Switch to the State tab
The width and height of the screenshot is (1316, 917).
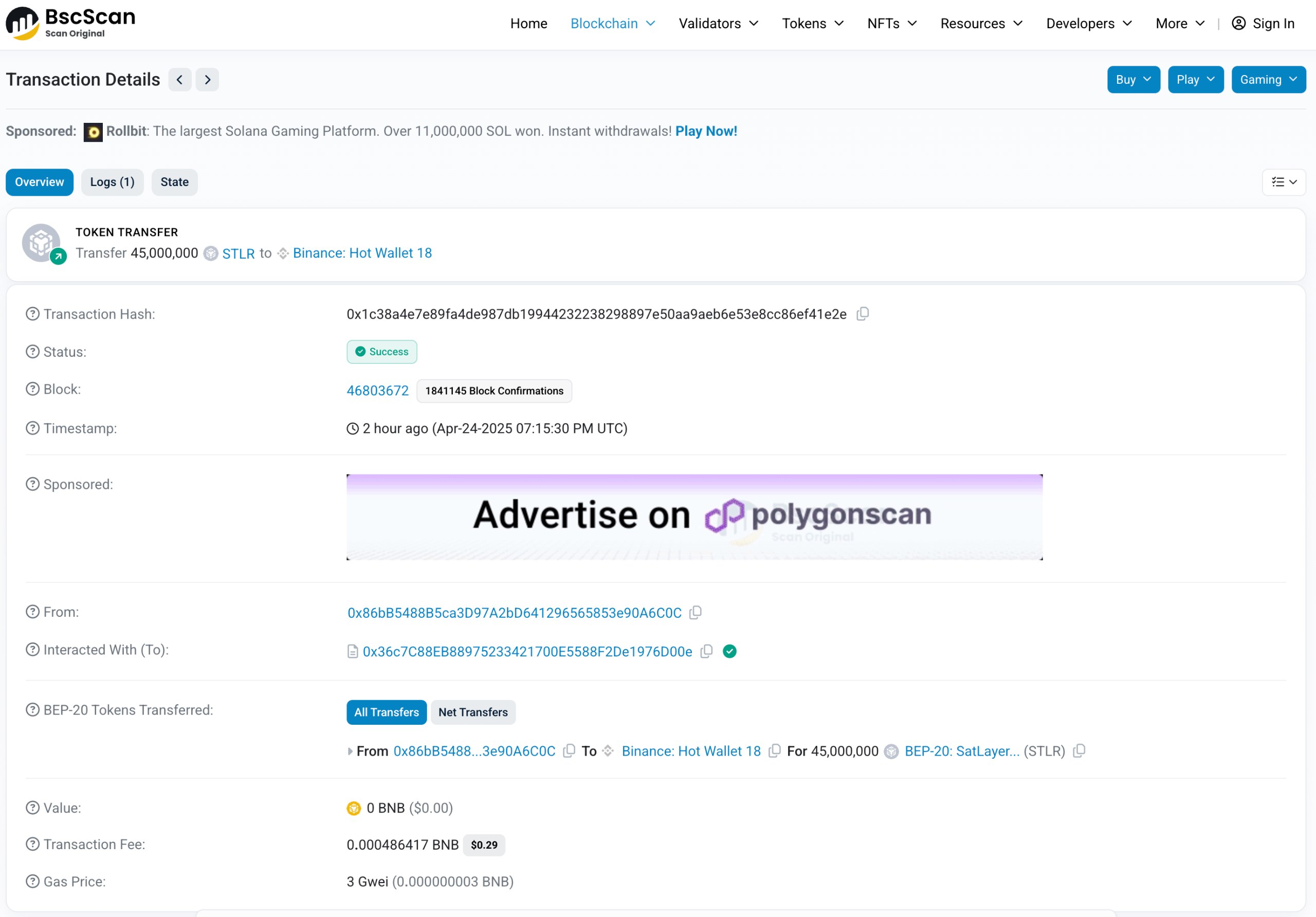tap(174, 182)
